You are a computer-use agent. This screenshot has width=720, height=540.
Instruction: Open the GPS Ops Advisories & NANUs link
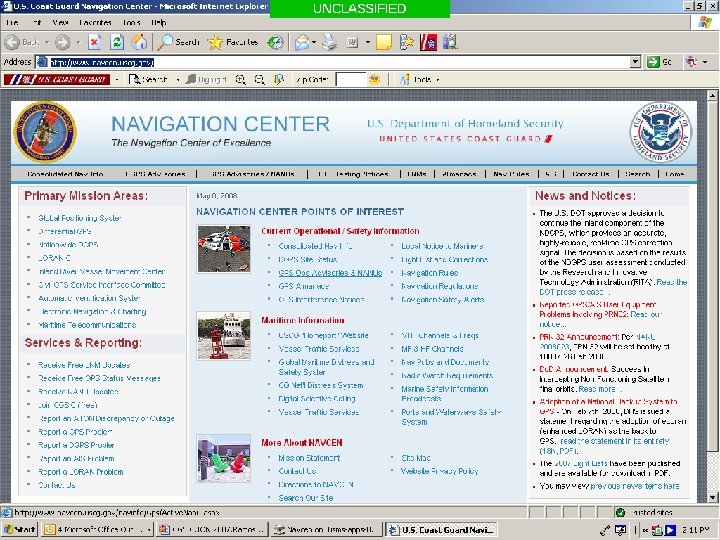pyautogui.click(x=330, y=273)
